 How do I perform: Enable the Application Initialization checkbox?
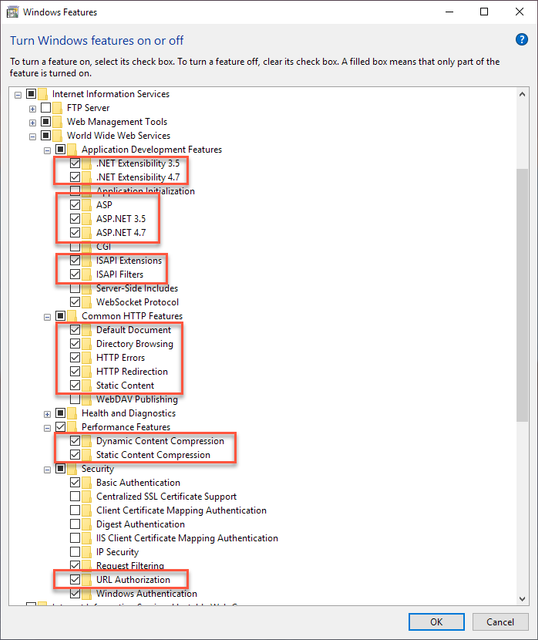75,190
